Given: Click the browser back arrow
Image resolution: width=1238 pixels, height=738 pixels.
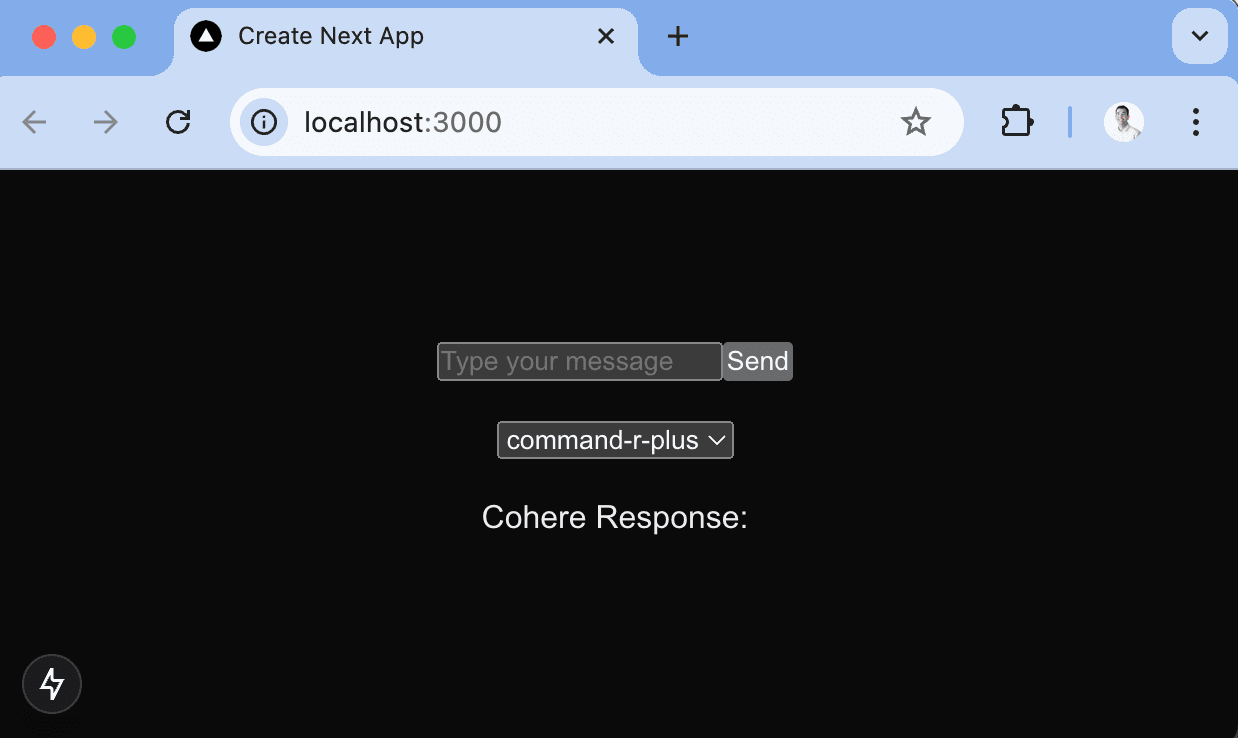Looking at the screenshot, I should (x=35, y=122).
